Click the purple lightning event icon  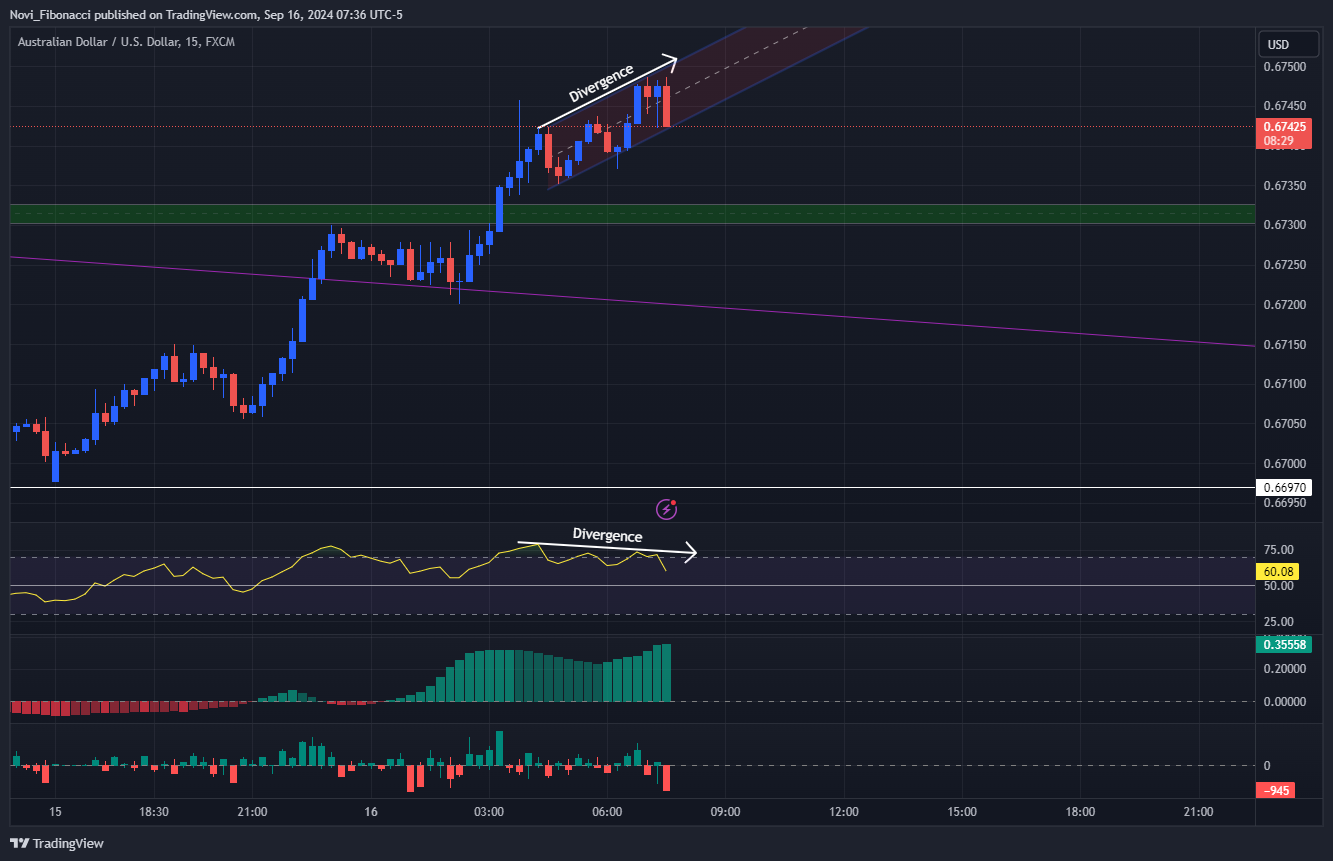667,510
